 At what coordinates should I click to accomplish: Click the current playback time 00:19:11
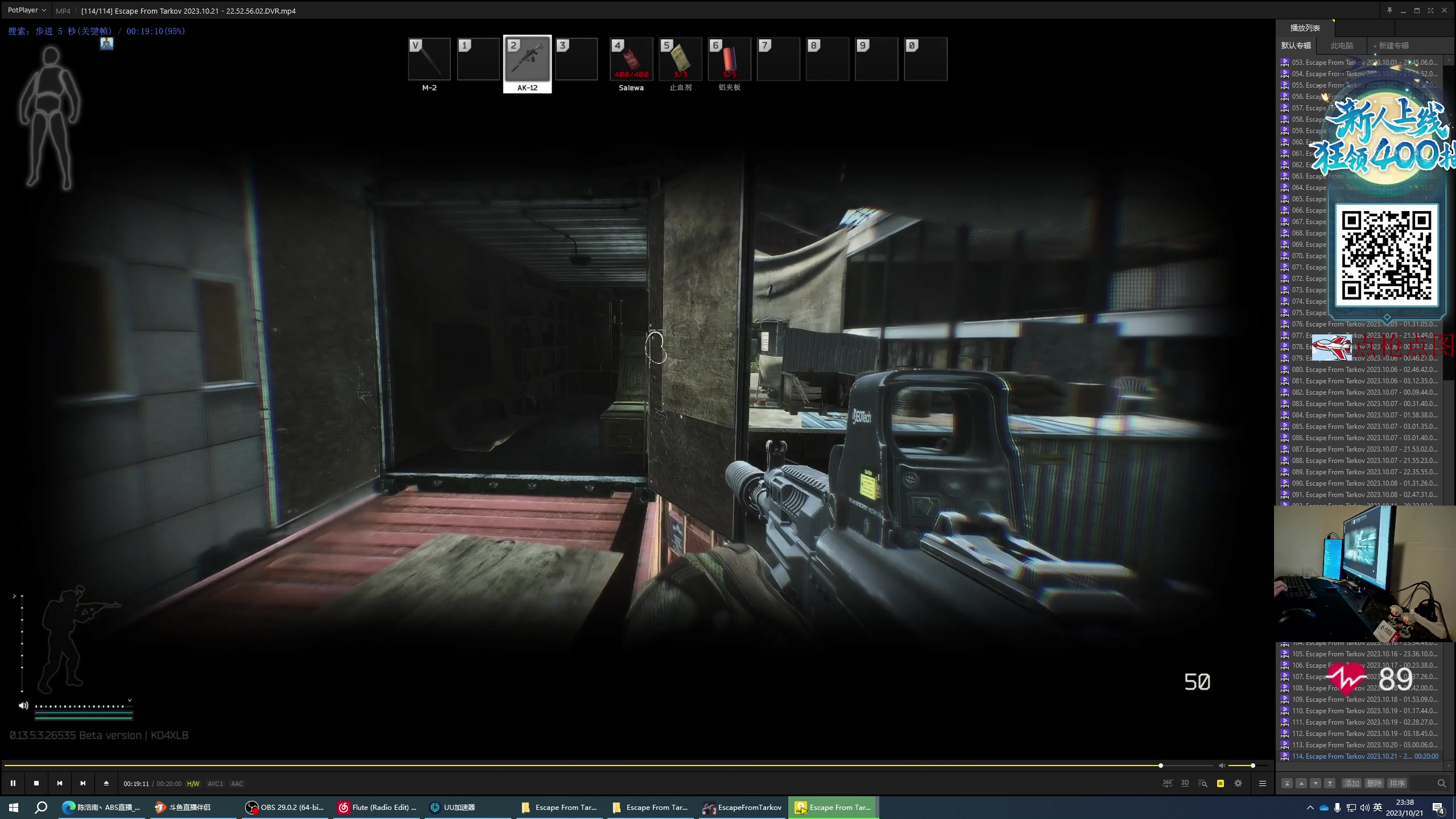click(136, 784)
